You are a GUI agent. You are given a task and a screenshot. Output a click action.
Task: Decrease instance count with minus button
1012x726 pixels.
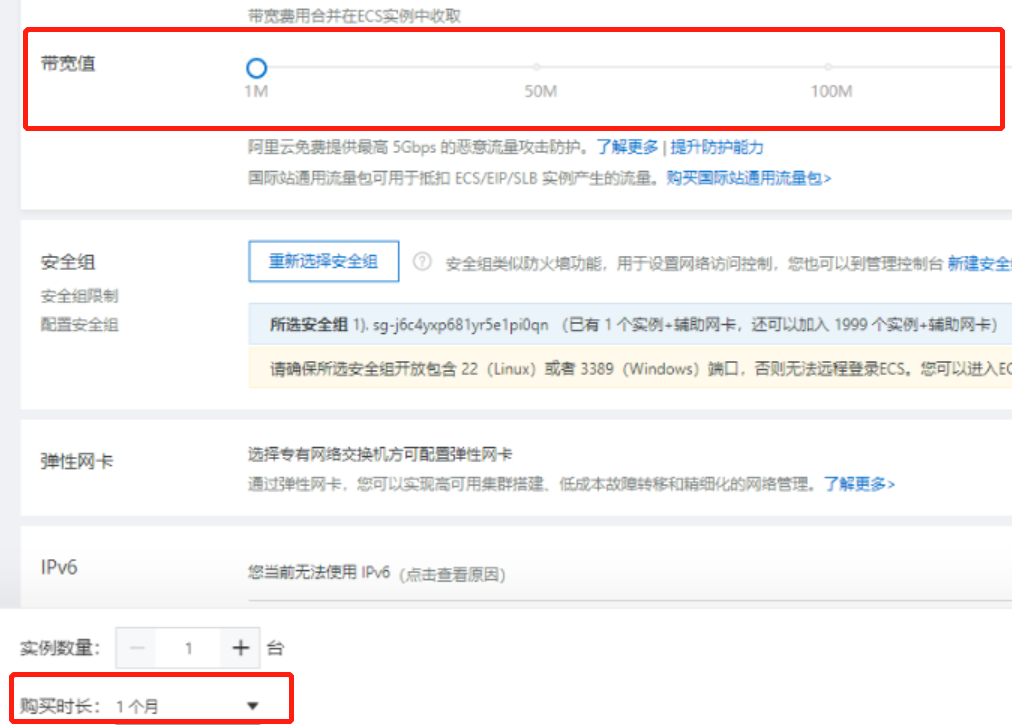[x=137, y=647]
